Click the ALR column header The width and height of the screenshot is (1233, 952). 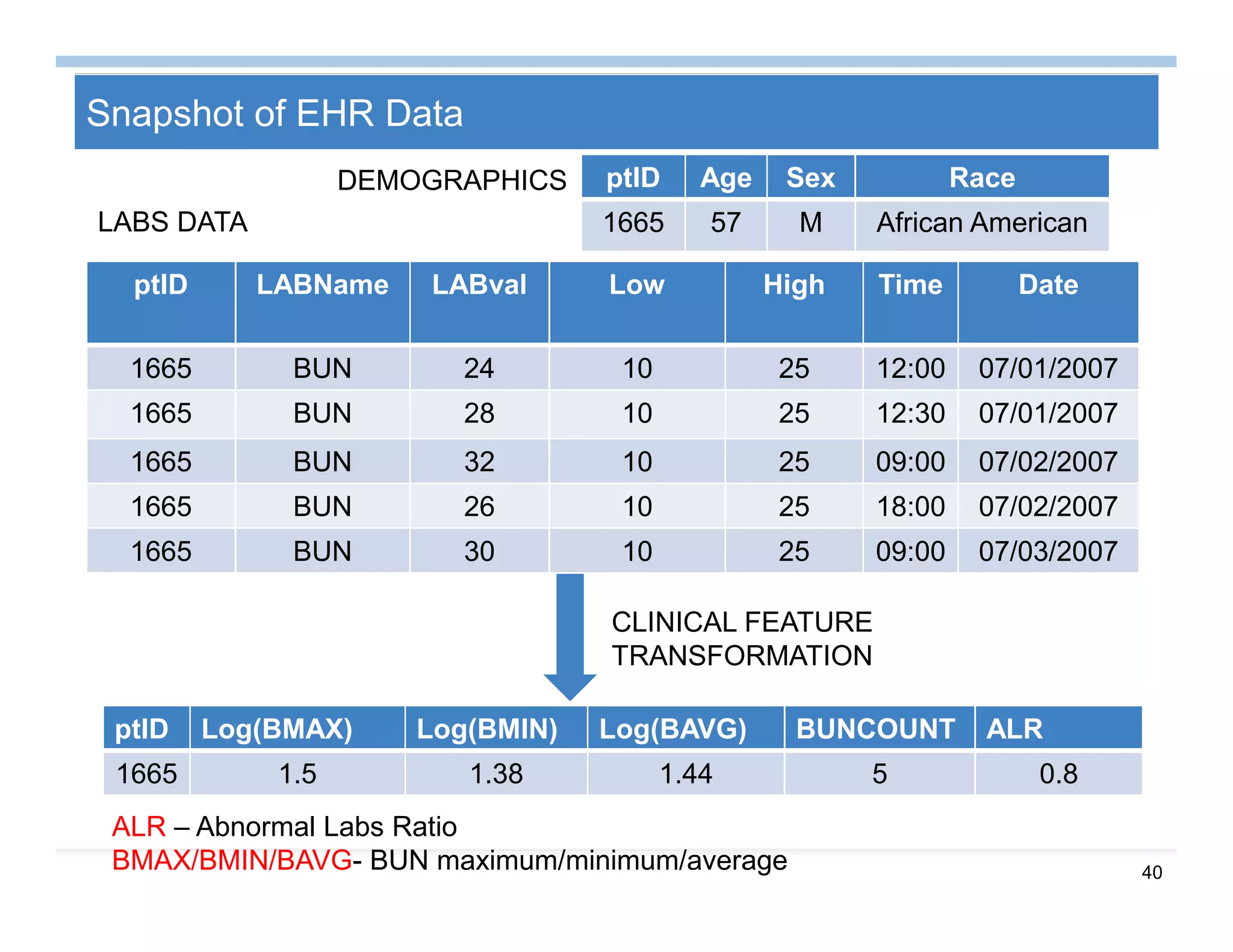1058,728
